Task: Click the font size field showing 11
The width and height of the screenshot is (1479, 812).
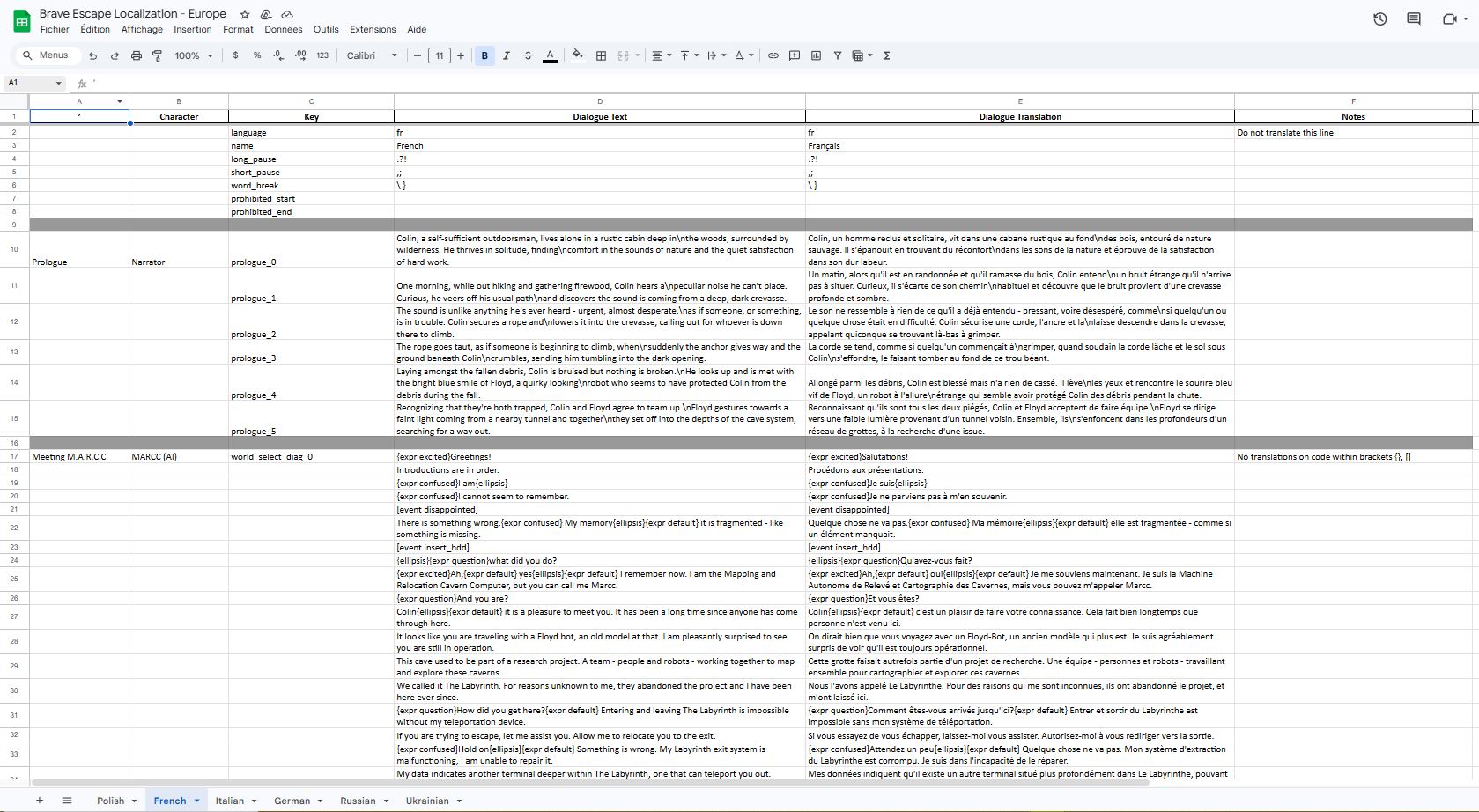Action: point(439,55)
